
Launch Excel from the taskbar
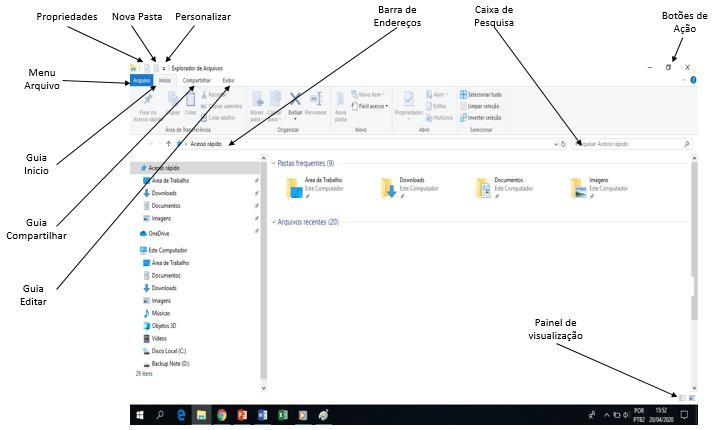283,415
